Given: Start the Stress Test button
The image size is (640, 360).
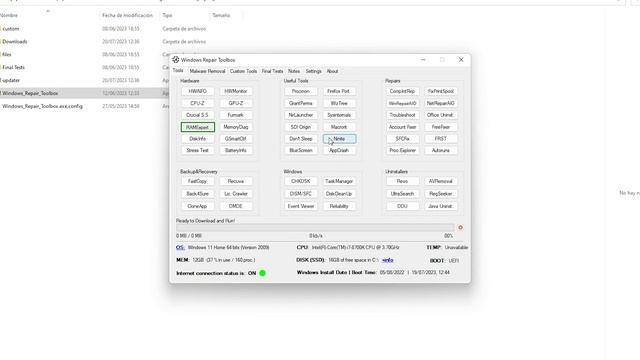Looking at the screenshot, I should 198,150.
